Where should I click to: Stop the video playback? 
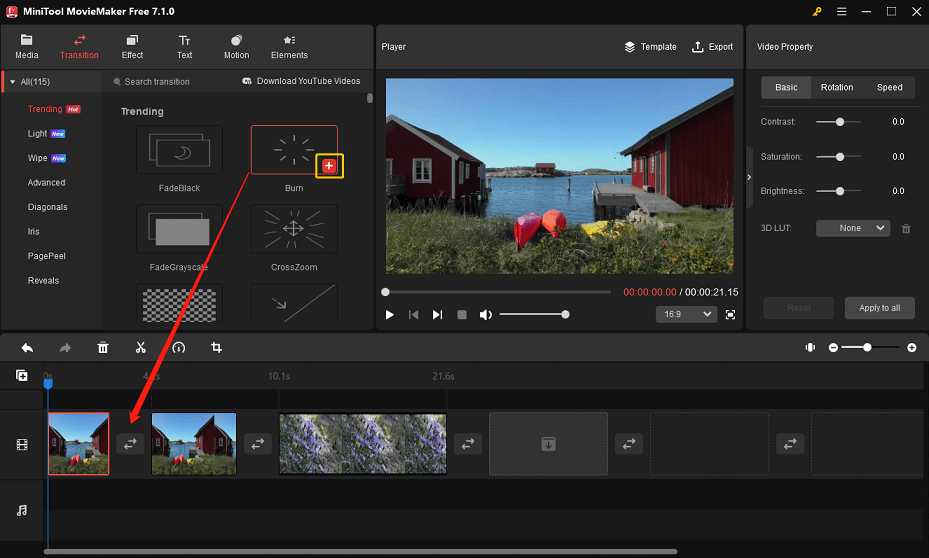(462, 315)
